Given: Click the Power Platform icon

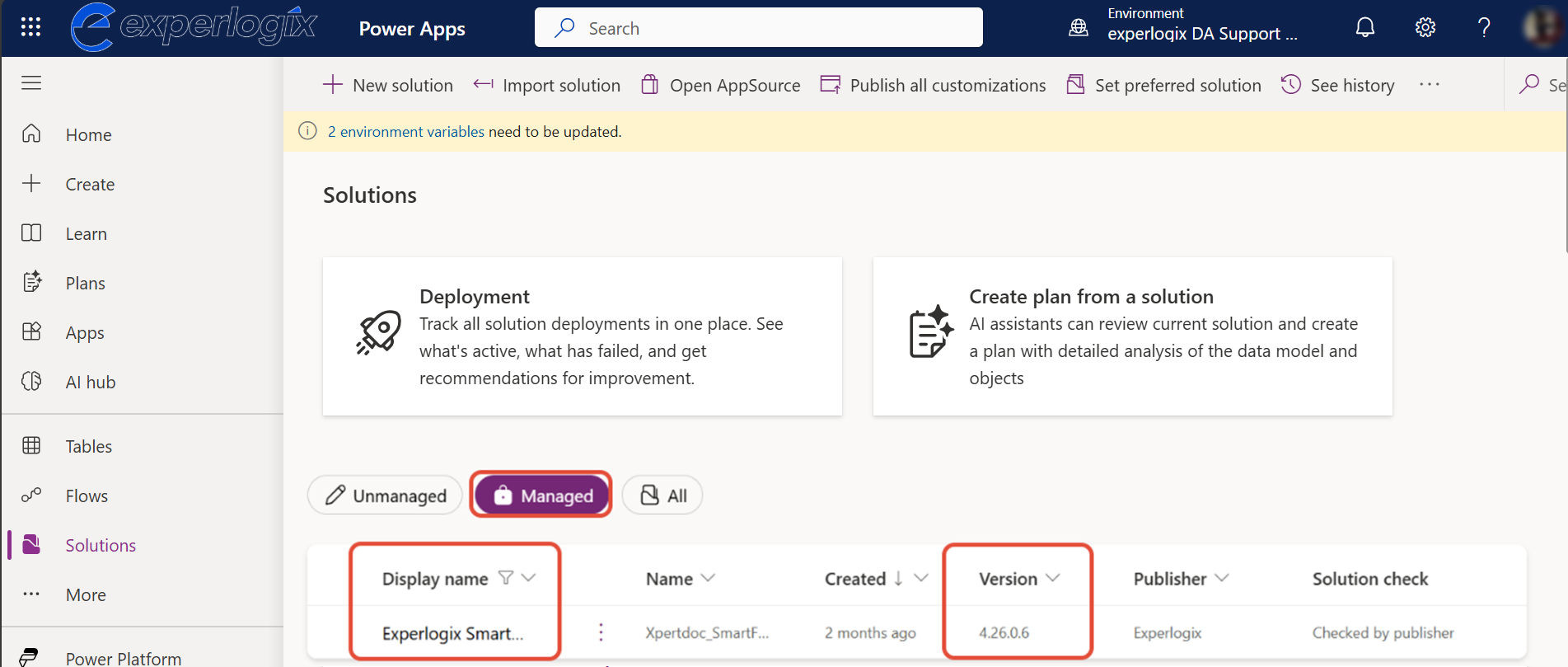Looking at the screenshot, I should click(30, 657).
